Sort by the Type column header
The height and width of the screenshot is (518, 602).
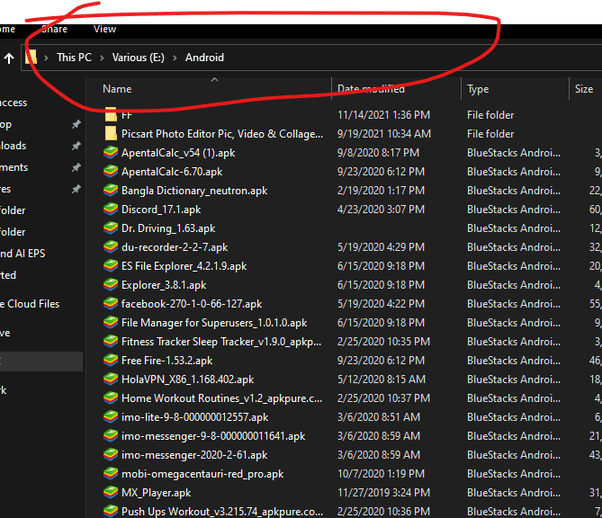pyautogui.click(x=478, y=89)
